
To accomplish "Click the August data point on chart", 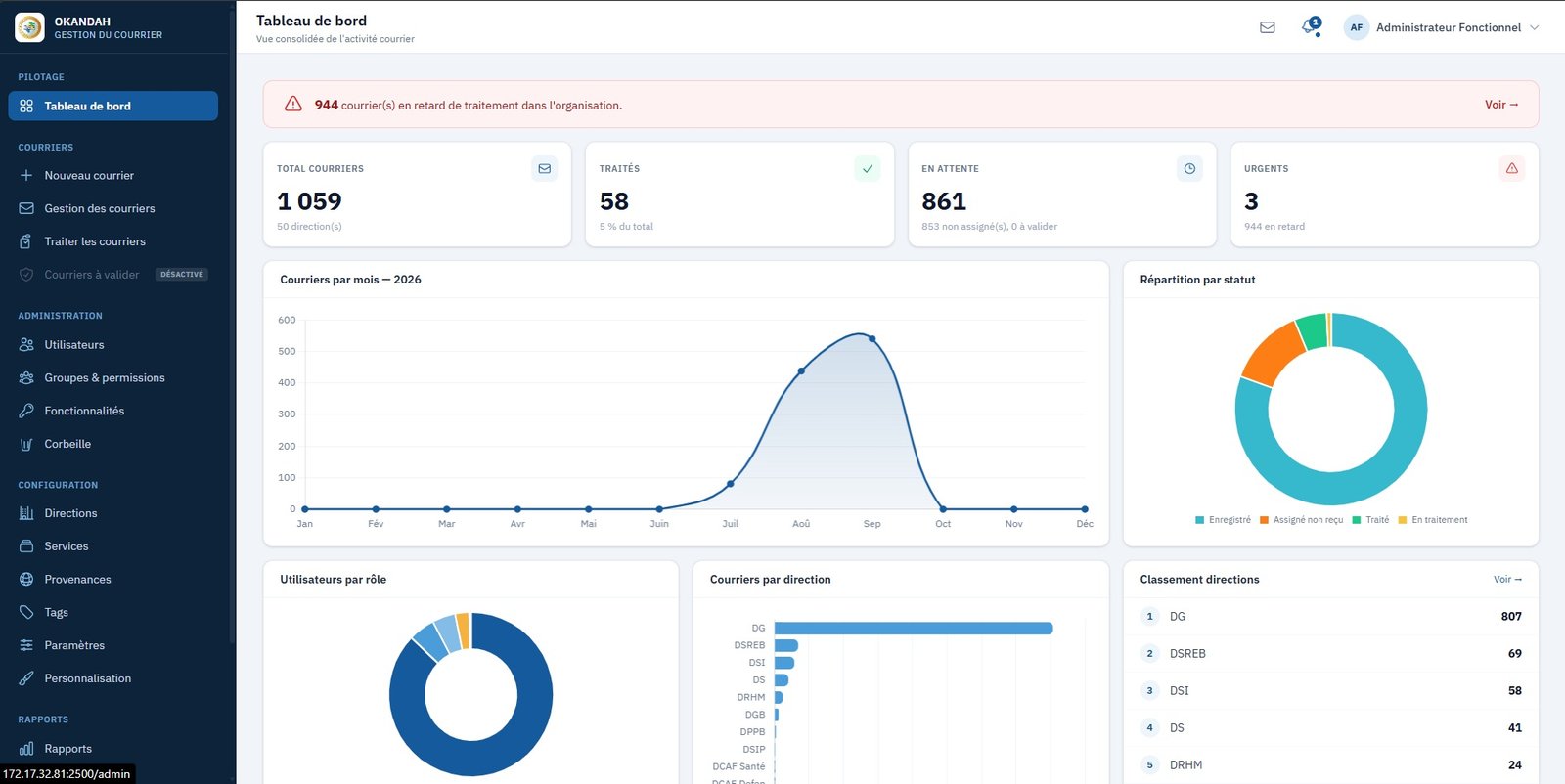I will pyautogui.click(x=801, y=371).
